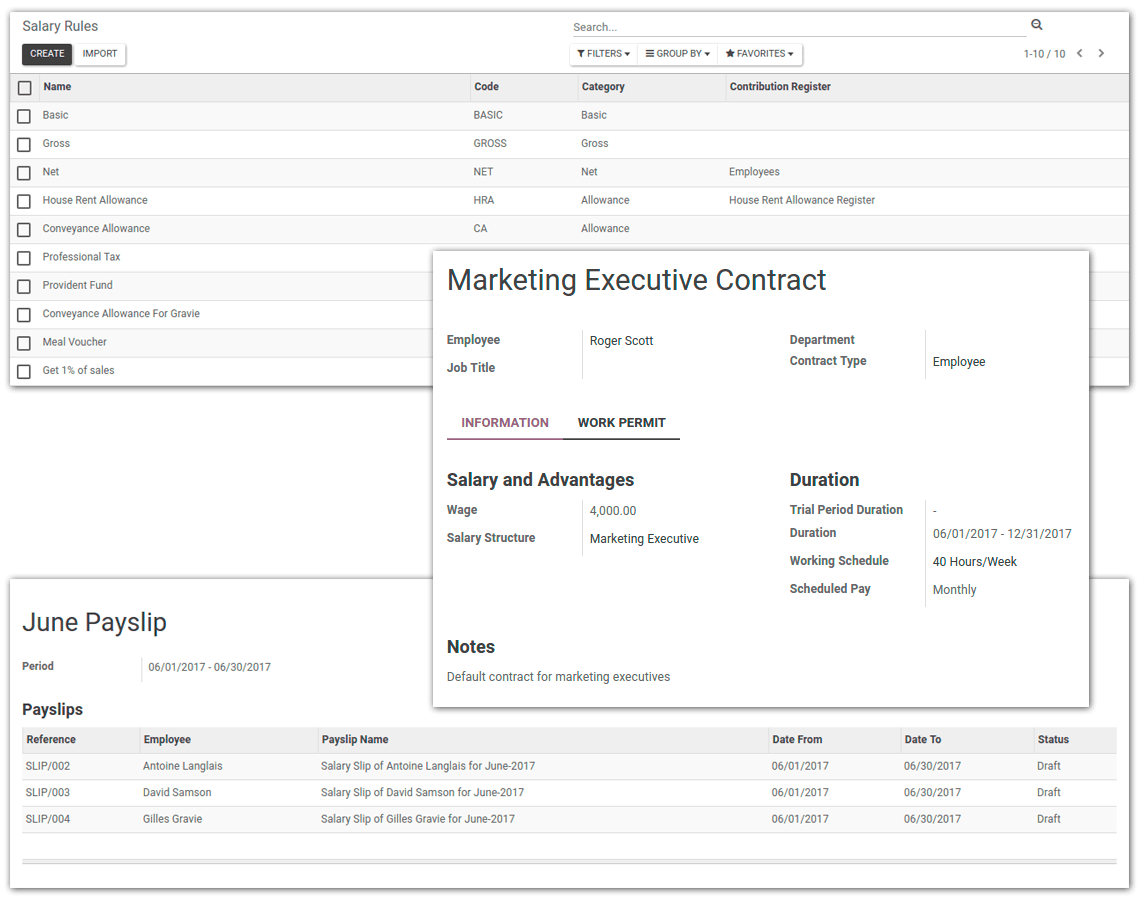Check the checkbox beside Provident Fund
The height and width of the screenshot is (900, 1140).
(x=24, y=285)
